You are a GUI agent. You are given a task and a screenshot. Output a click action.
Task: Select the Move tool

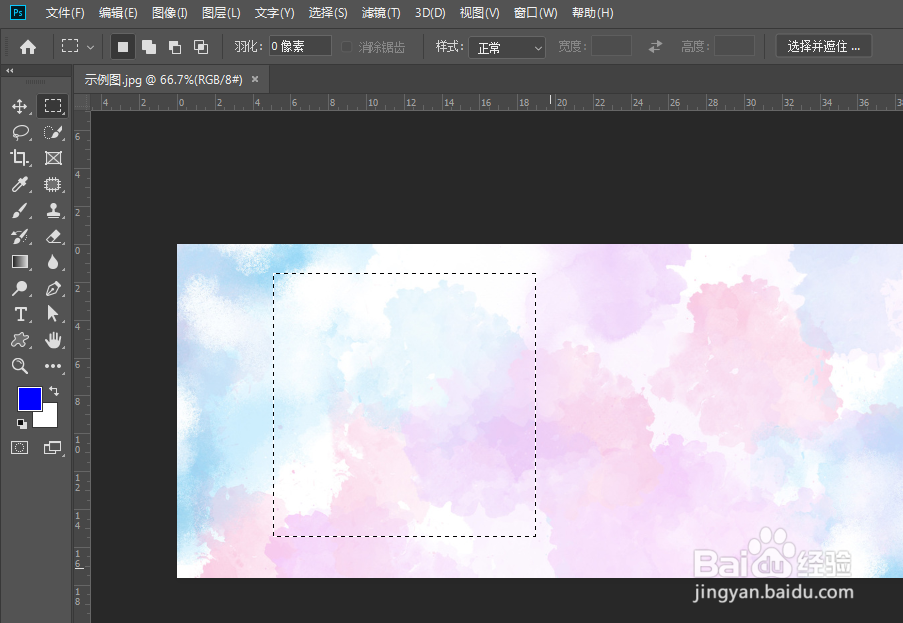click(x=20, y=107)
